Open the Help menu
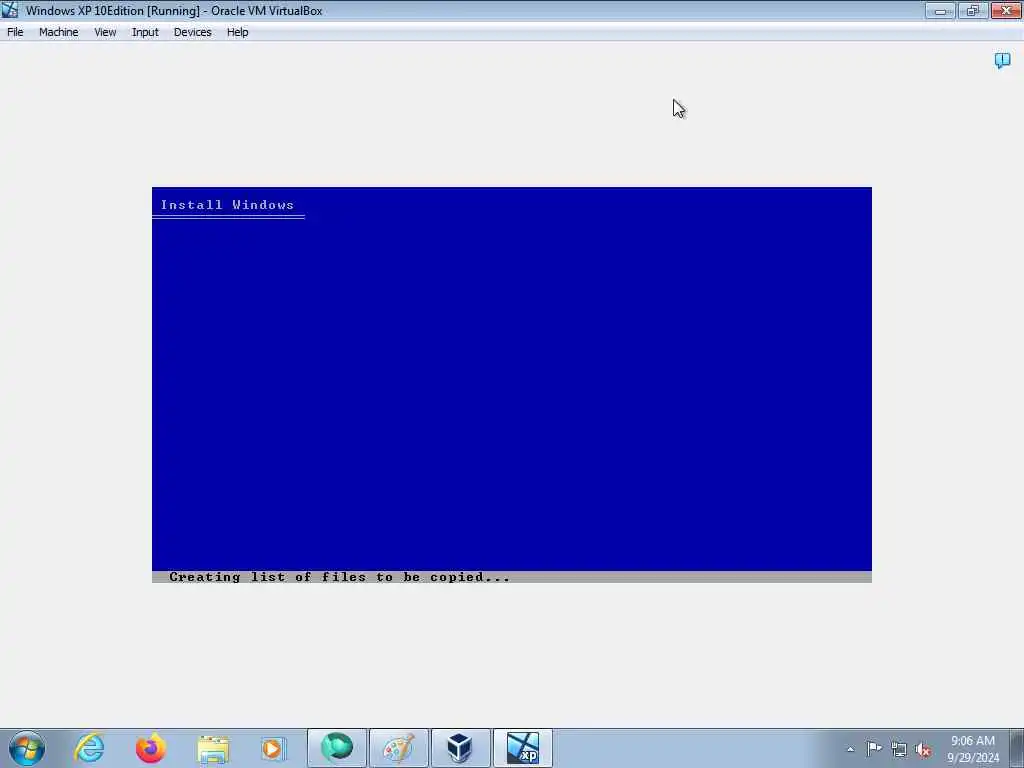Viewport: 1024px width, 768px height. (237, 32)
